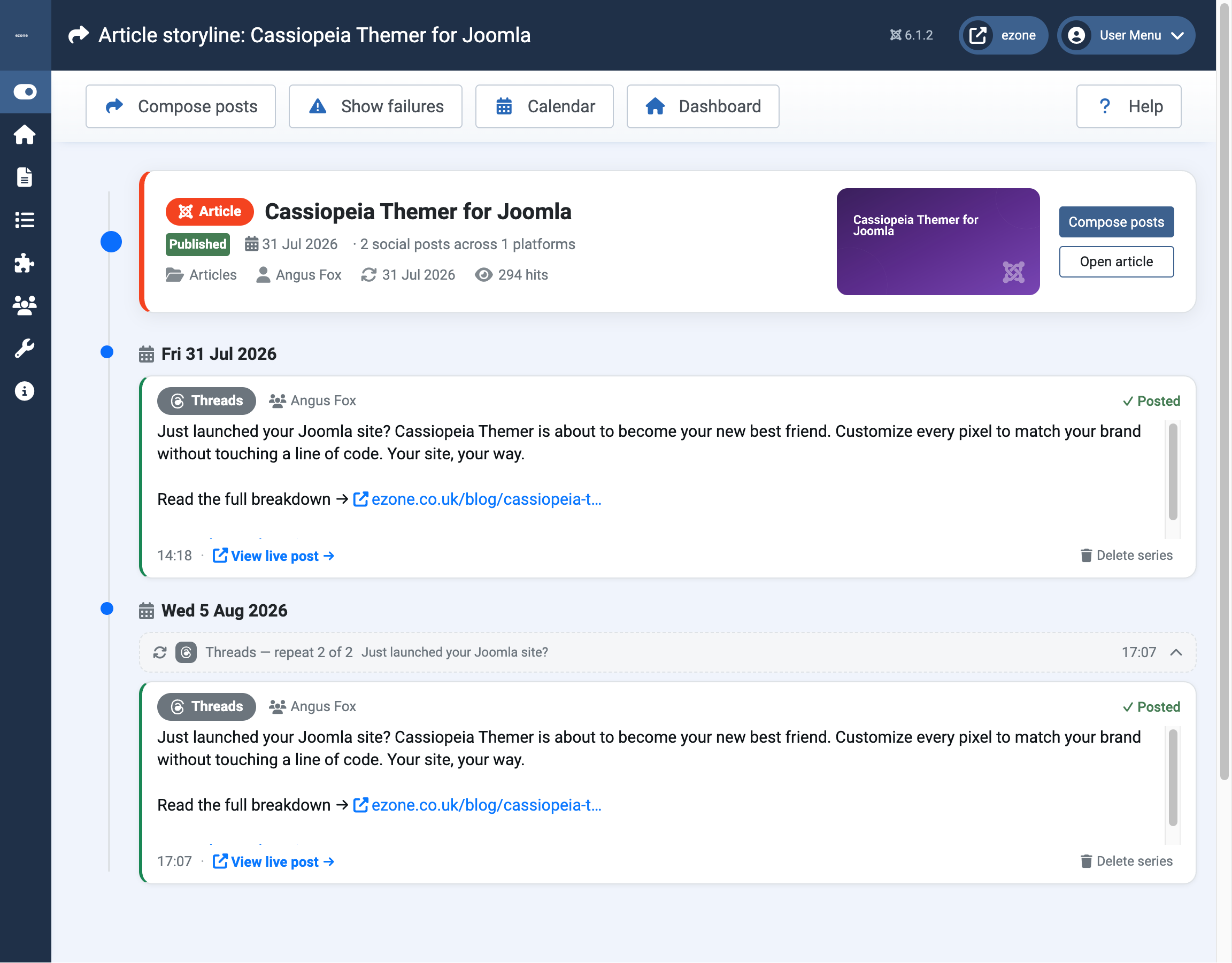The height and width of the screenshot is (963, 1232).
Task: Delete series on the 17:07 post card
Action: (1127, 862)
